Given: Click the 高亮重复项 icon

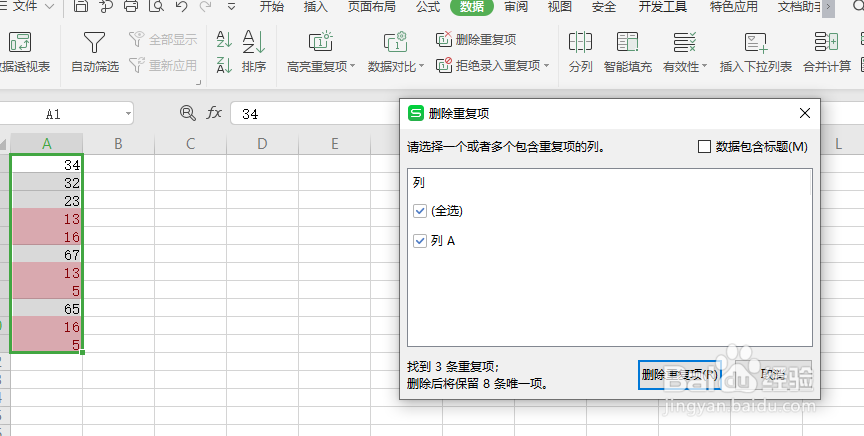Looking at the screenshot, I should (320, 42).
